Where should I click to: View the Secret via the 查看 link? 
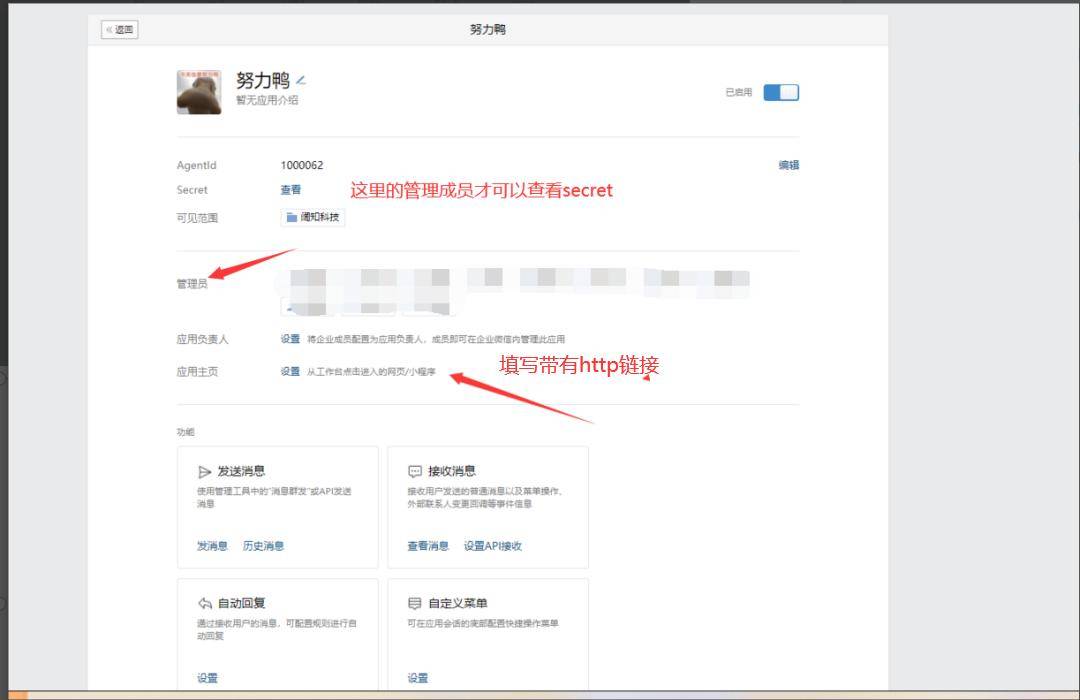click(290, 190)
